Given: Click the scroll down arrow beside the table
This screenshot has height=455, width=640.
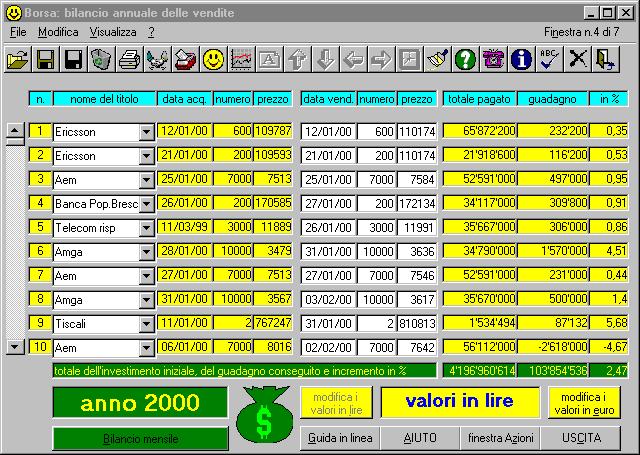Looking at the screenshot, I should click(15, 347).
